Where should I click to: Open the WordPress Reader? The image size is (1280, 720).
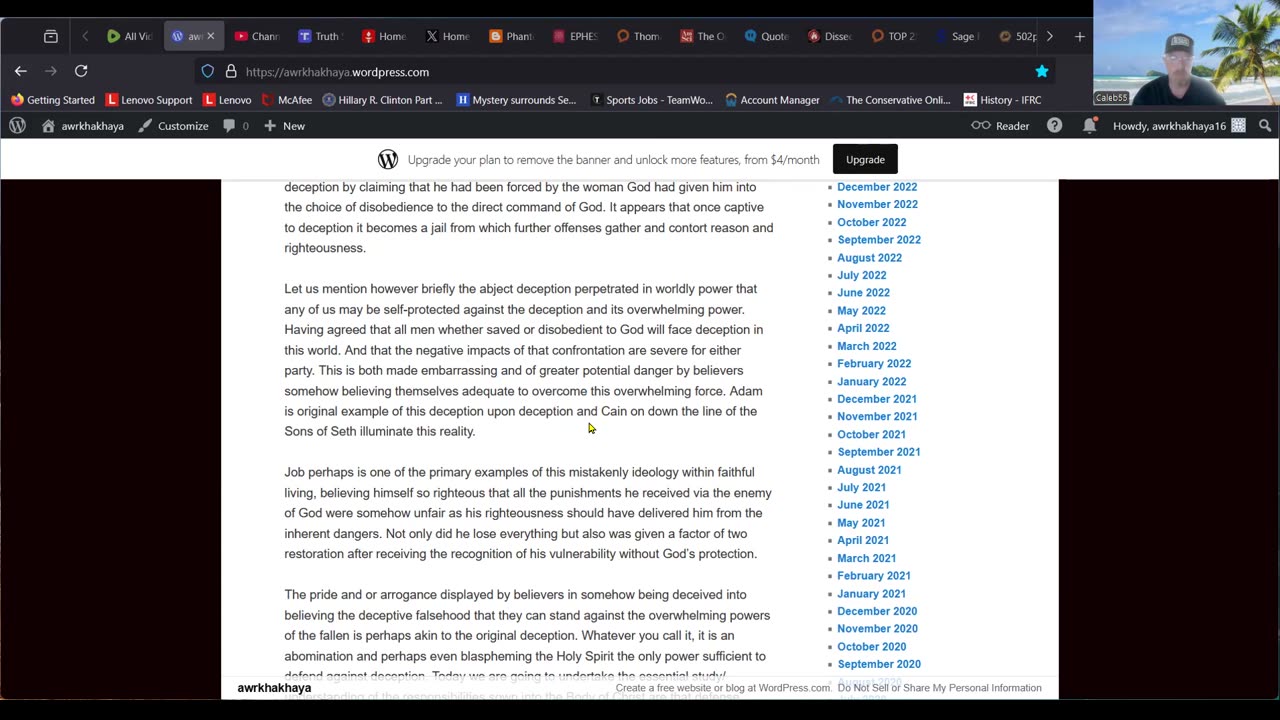click(x=1000, y=126)
